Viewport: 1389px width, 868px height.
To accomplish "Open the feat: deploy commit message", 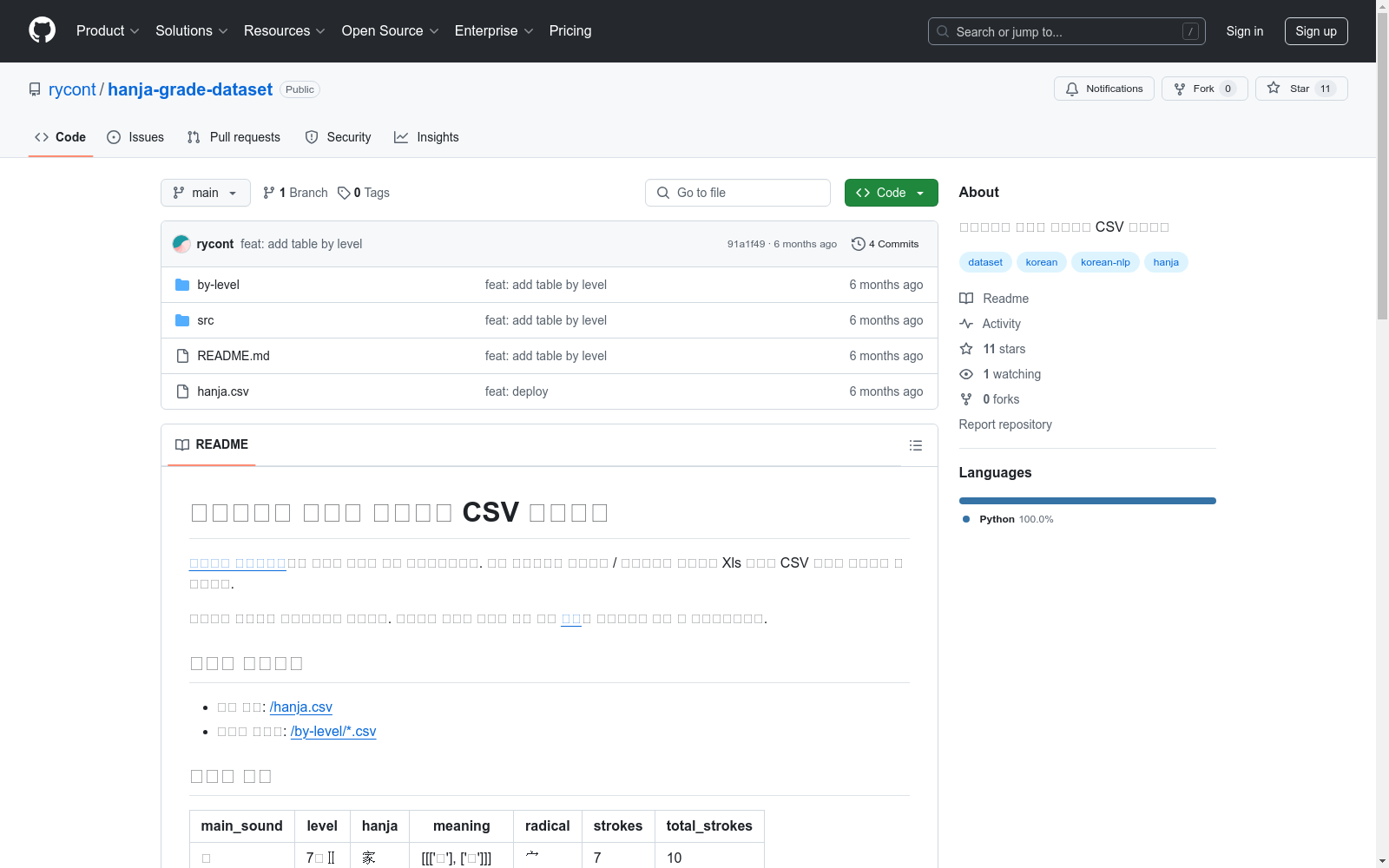I will (517, 391).
